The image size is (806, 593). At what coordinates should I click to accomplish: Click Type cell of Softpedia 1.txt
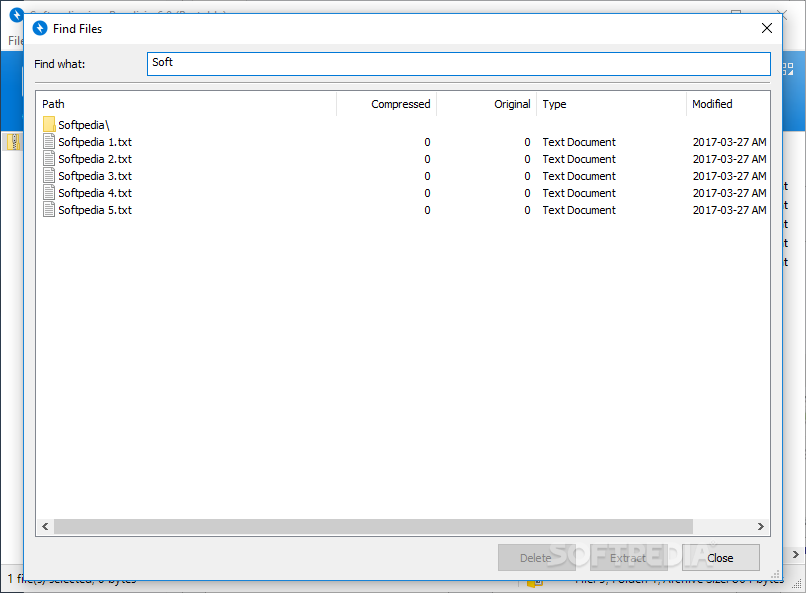click(579, 142)
